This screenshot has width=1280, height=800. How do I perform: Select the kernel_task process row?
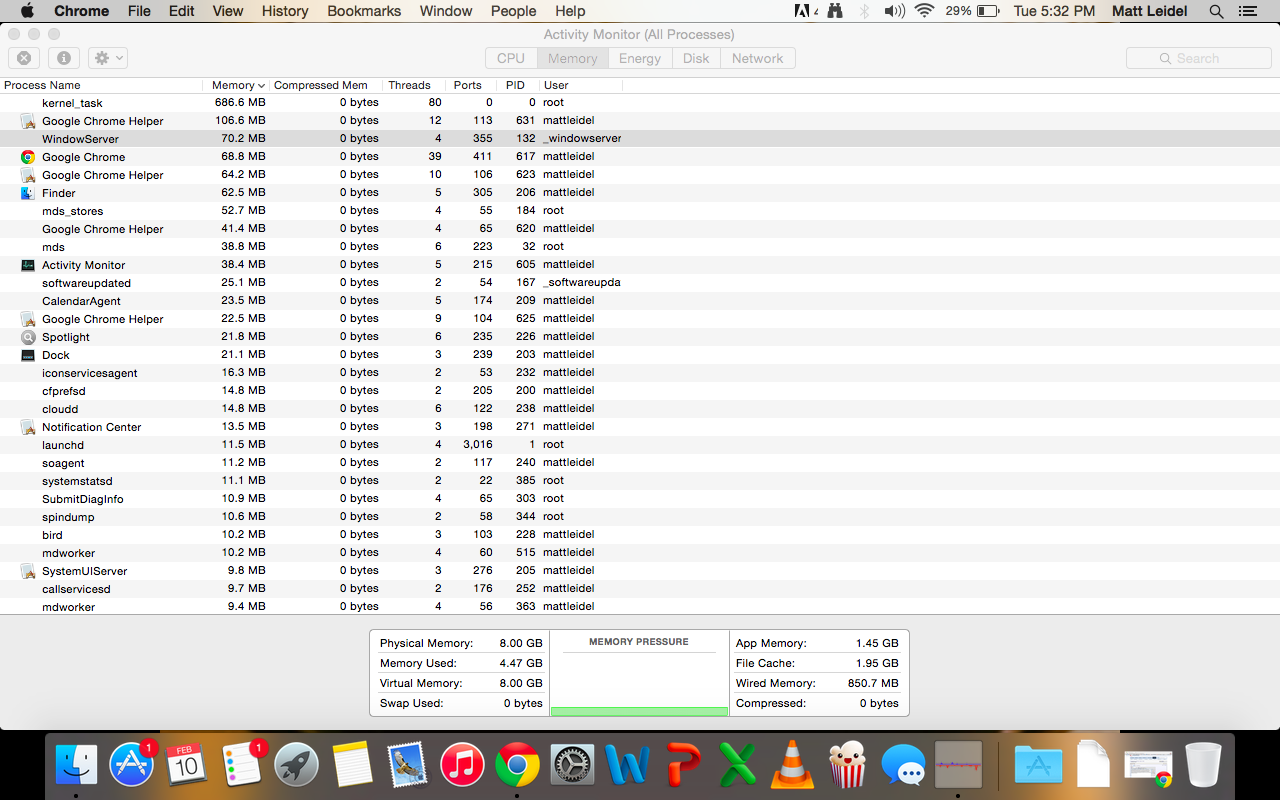640,103
